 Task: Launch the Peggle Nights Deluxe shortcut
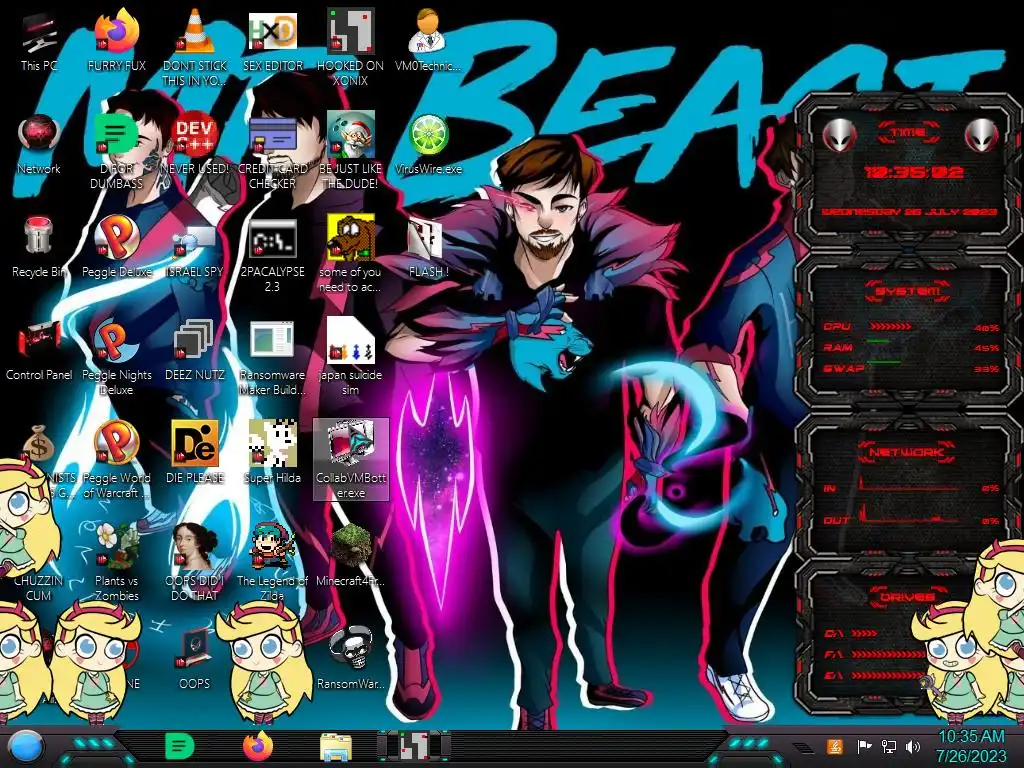(117, 358)
